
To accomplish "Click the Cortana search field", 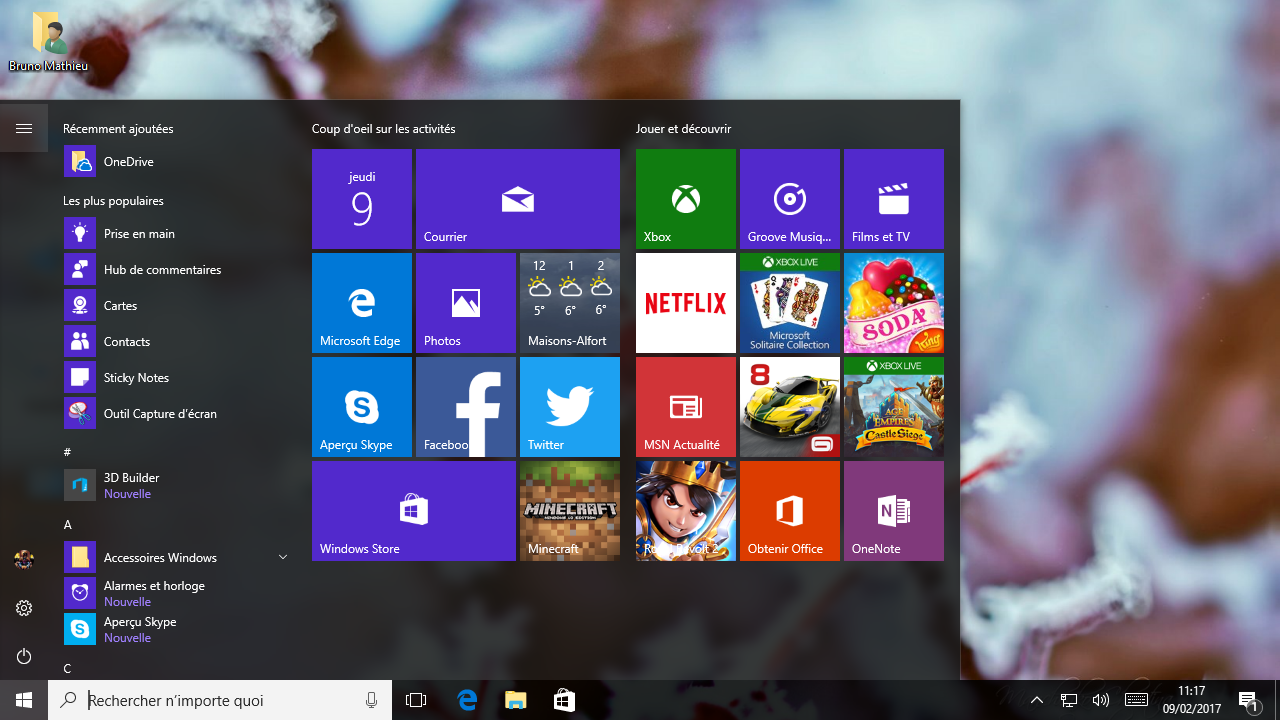I will pyautogui.click(x=220, y=700).
